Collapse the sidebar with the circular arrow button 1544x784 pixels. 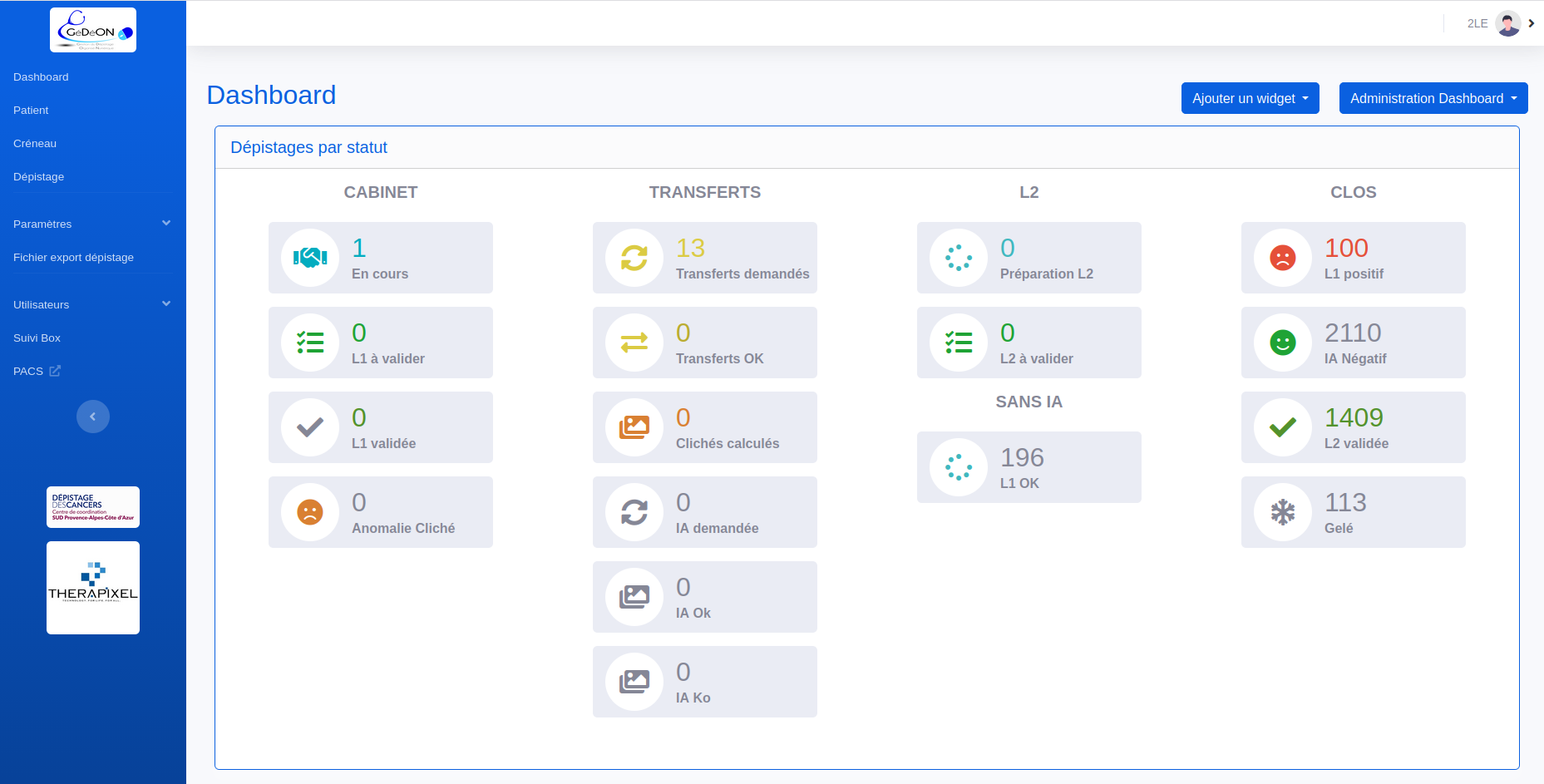point(92,416)
